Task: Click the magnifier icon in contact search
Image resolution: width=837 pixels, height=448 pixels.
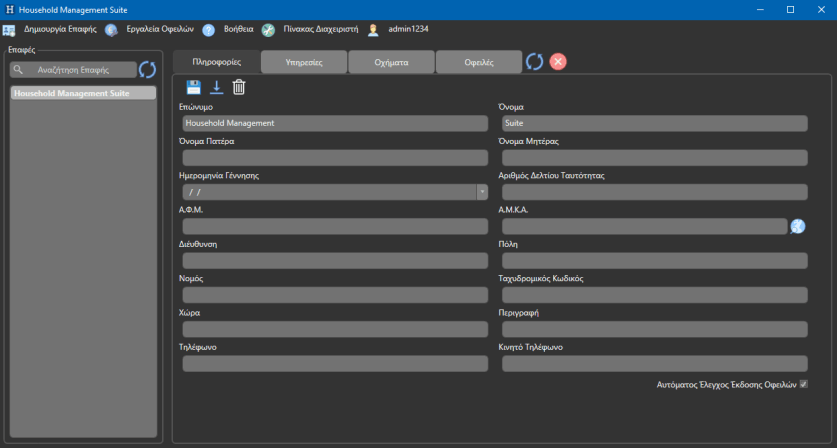Action: tap(18, 69)
